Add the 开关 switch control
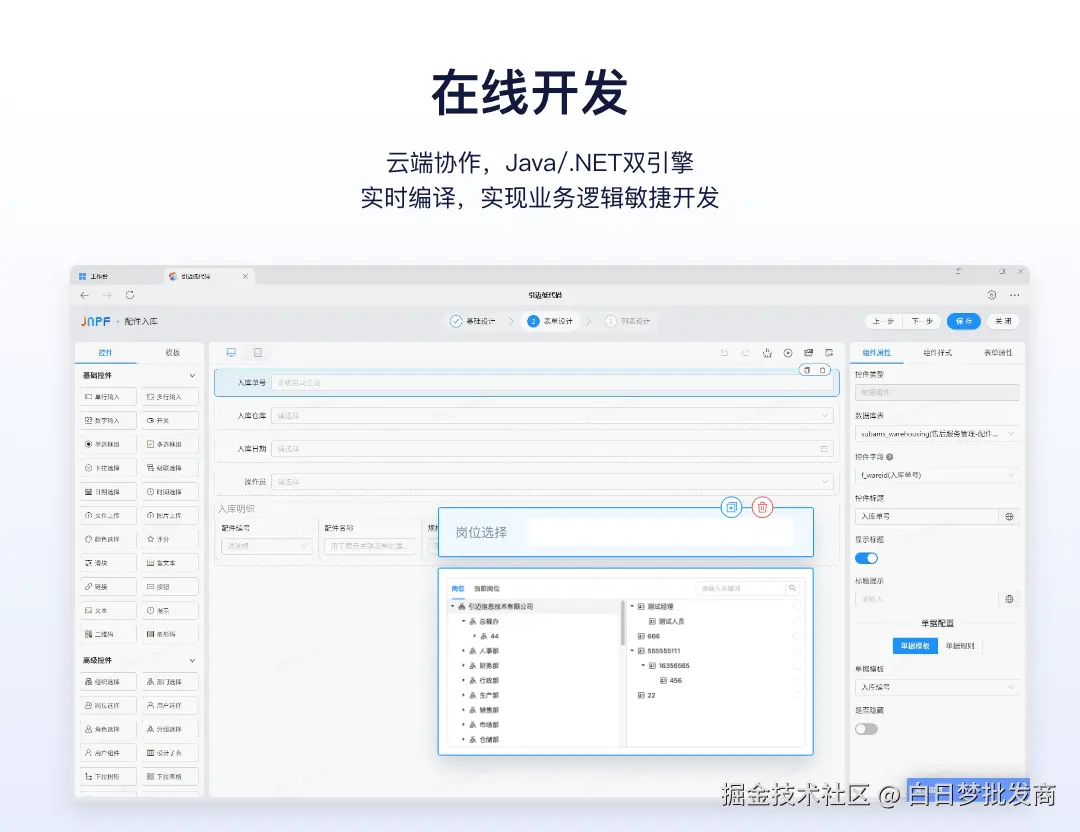This screenshot has height=832, width=1080. 170,420
